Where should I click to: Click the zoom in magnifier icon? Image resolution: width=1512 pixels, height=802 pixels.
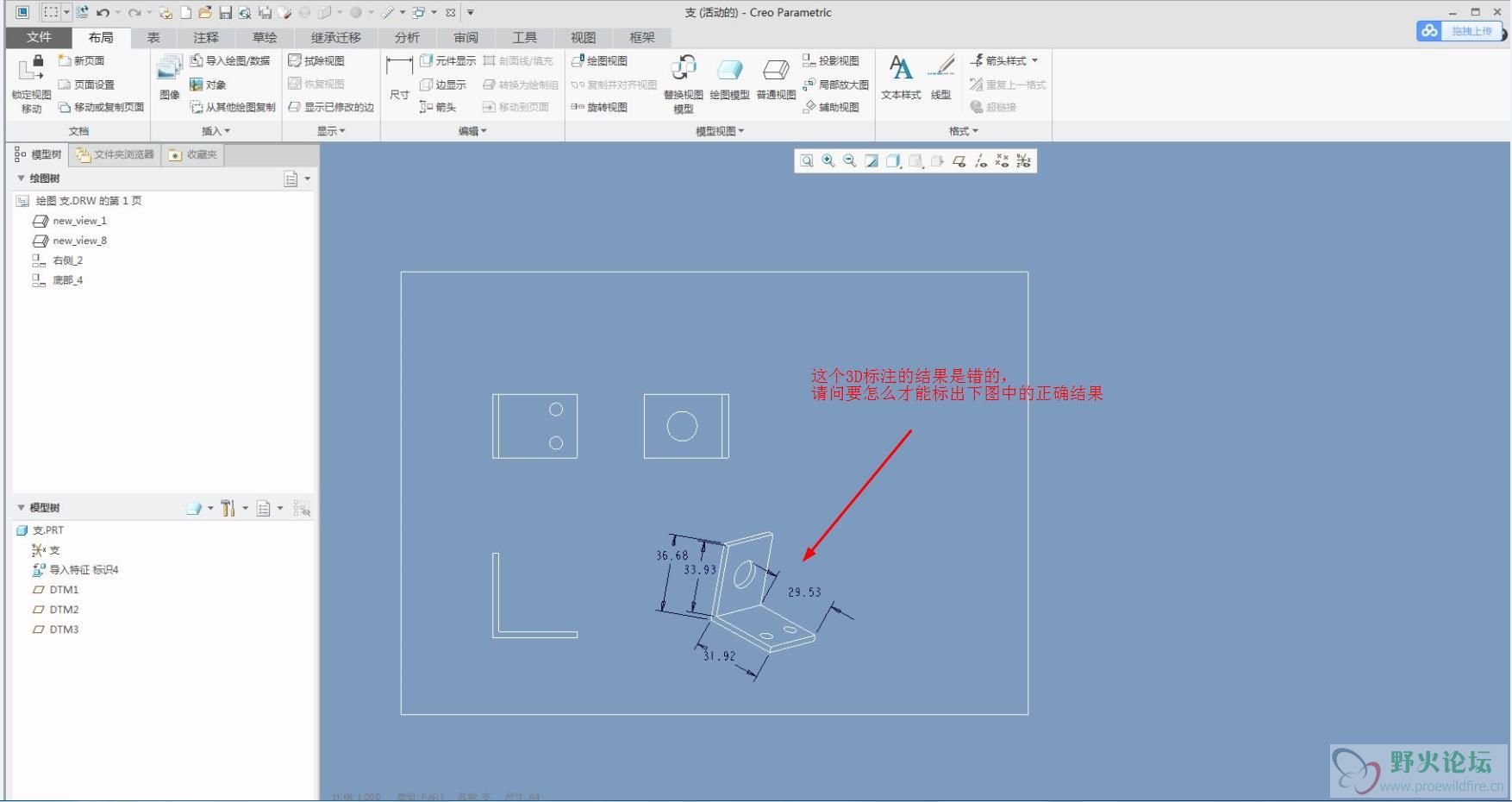coord(828,161)
